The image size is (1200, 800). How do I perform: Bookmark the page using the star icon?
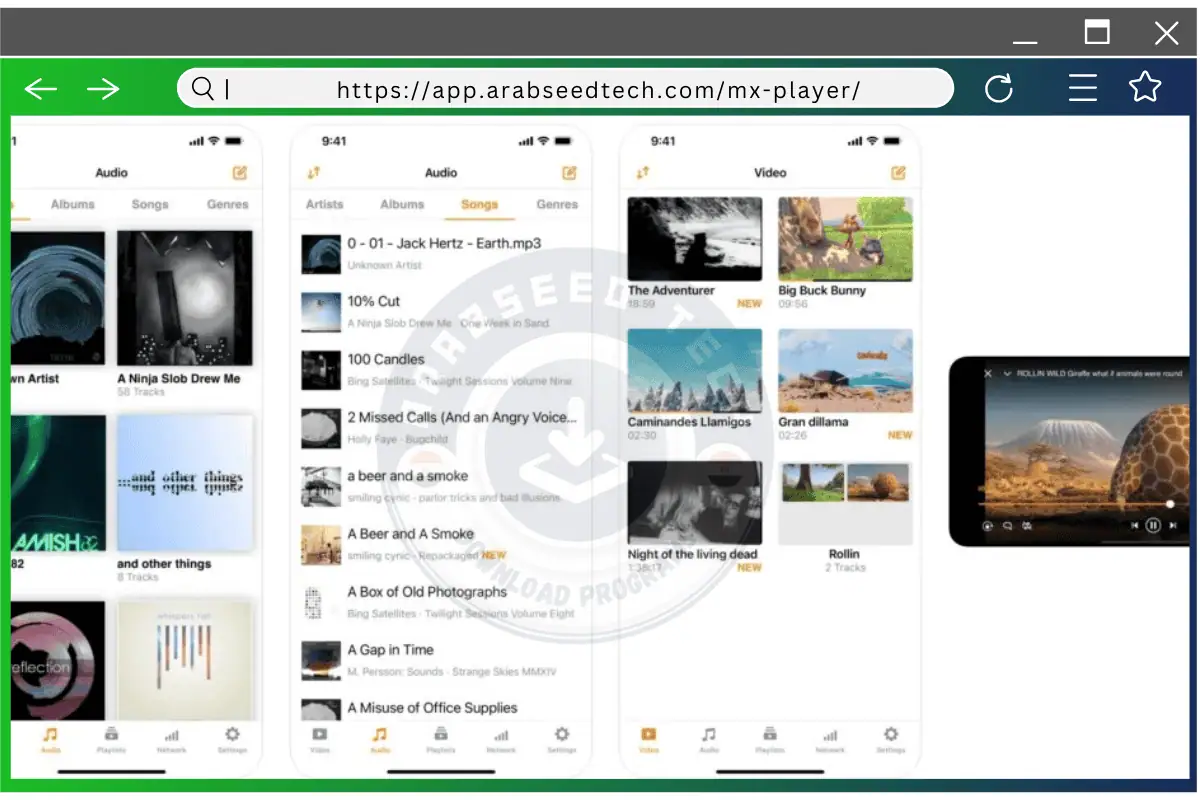click(x=1144, y=87)
